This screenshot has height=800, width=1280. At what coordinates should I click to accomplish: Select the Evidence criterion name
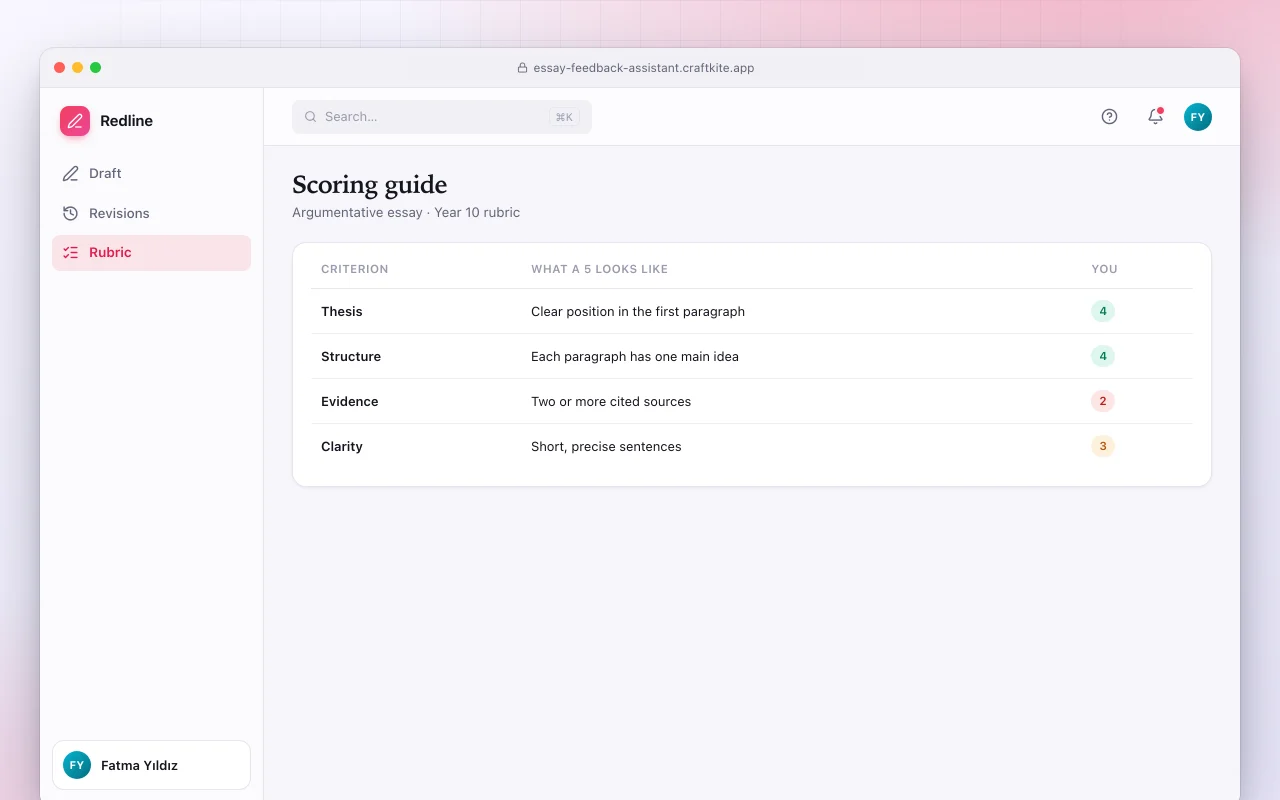pos(350,401)
